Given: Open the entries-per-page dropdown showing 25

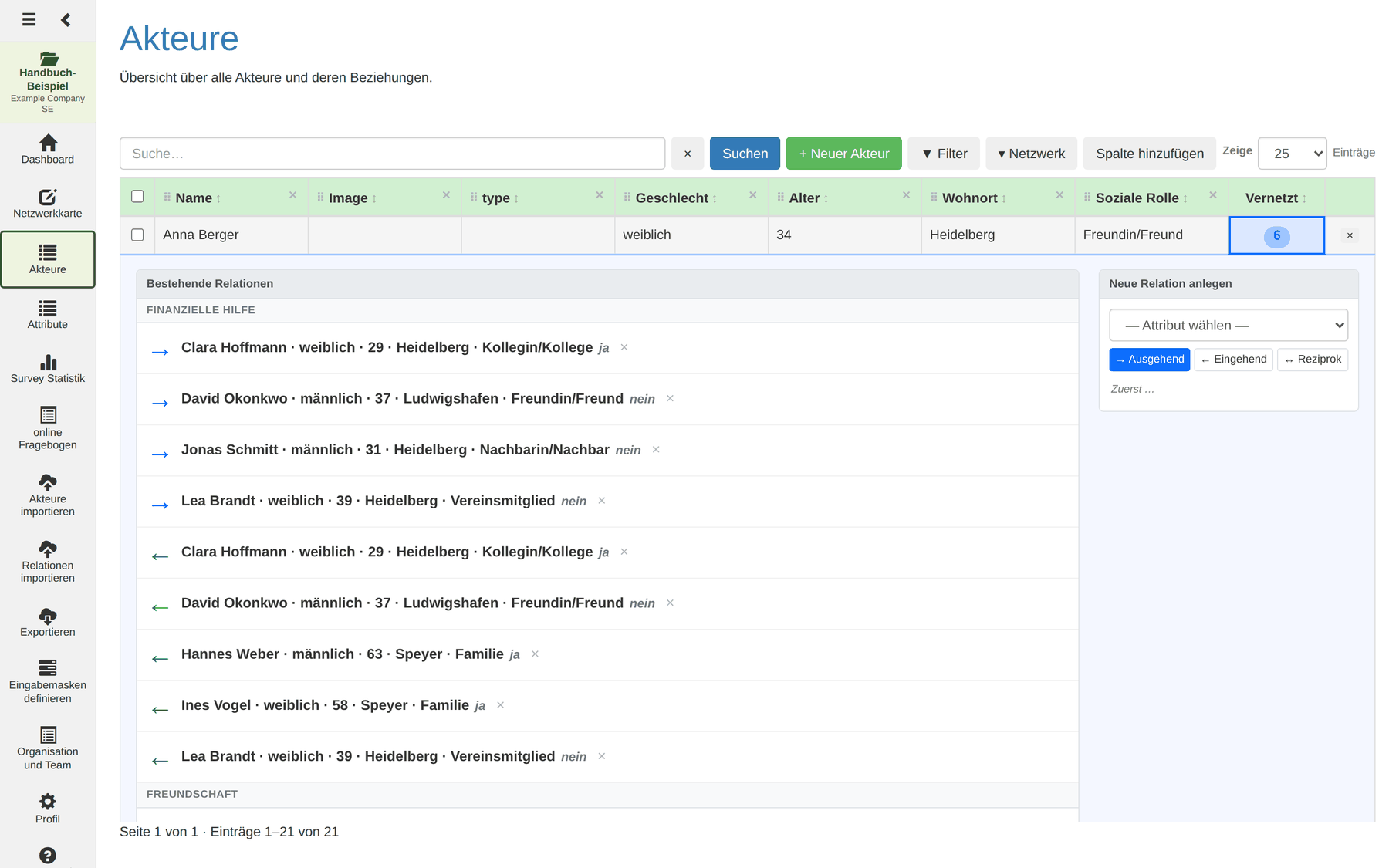Looking at the screenshot, I should tap(1293, 154).
